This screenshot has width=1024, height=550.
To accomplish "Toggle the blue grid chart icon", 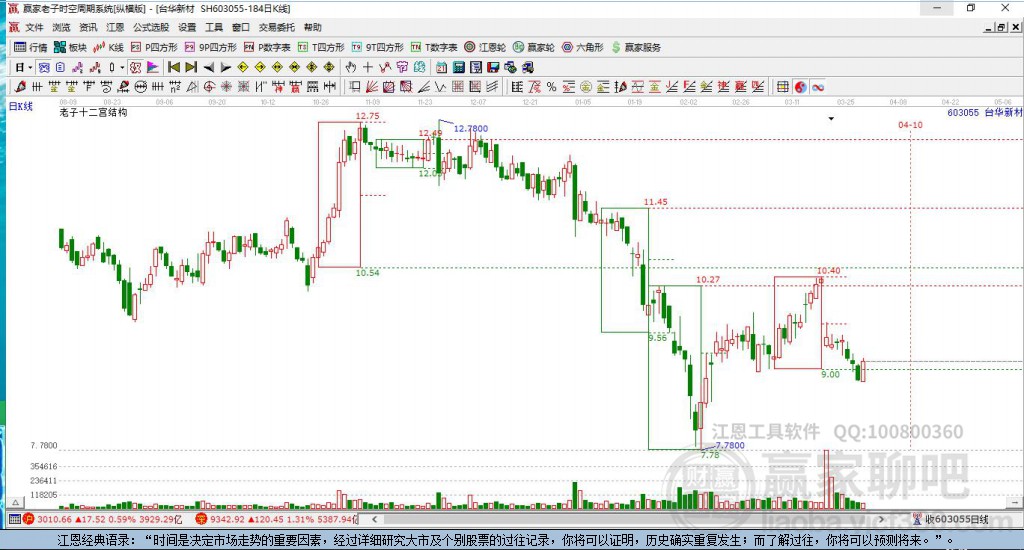I will (x=44, y=67).
